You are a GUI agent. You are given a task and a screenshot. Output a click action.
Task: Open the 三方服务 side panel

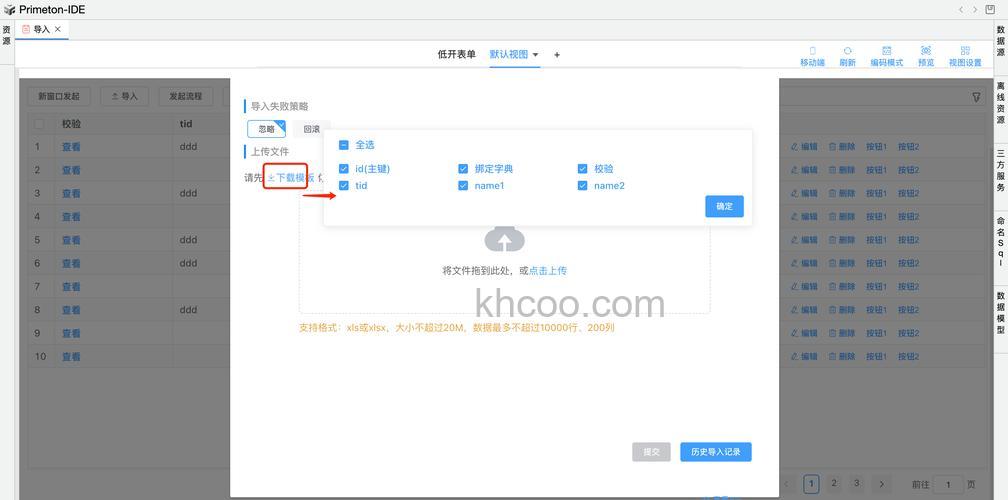[1000, 171]
